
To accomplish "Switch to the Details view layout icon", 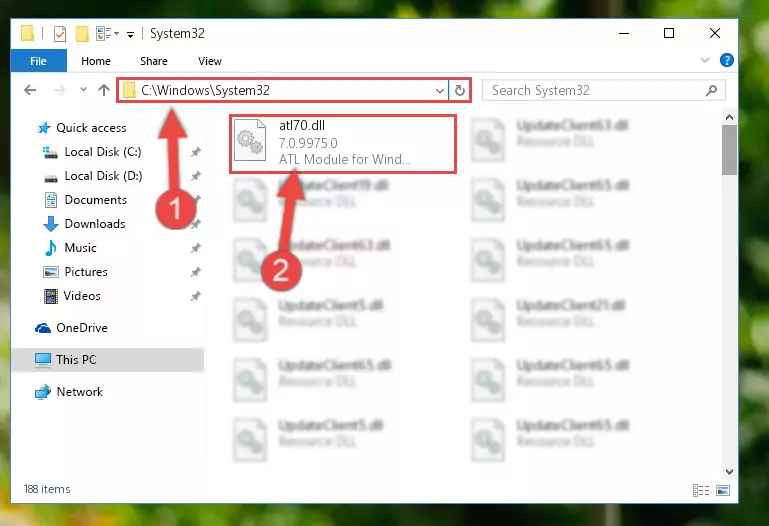I will click(700, 490).
